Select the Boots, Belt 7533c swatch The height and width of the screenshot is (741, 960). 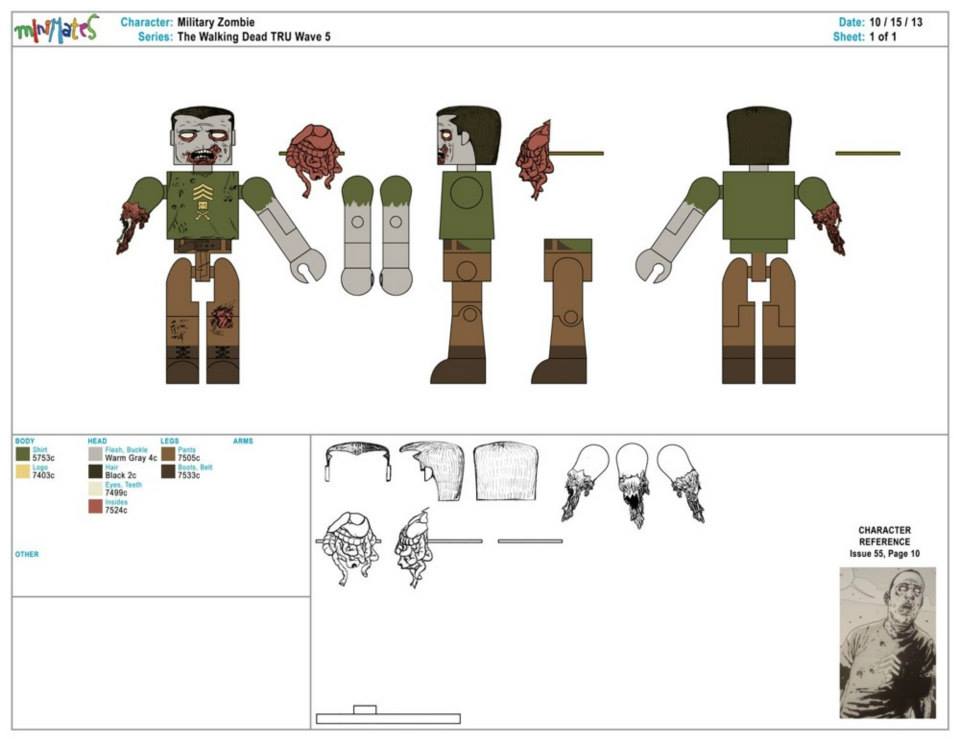click(168, 471)
